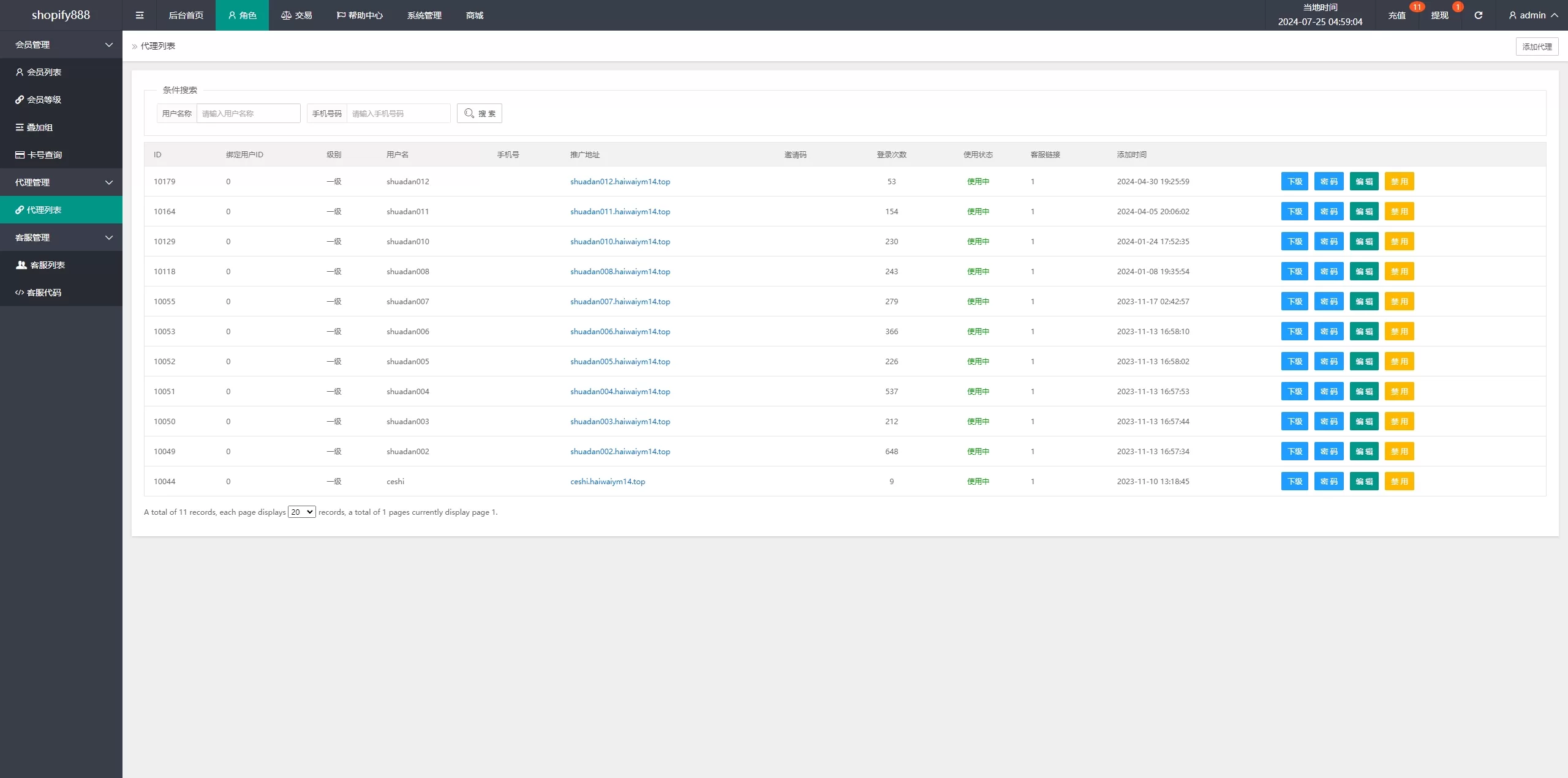
Task: Click the 充值 notification badge item
Action: coord(1397,15)
